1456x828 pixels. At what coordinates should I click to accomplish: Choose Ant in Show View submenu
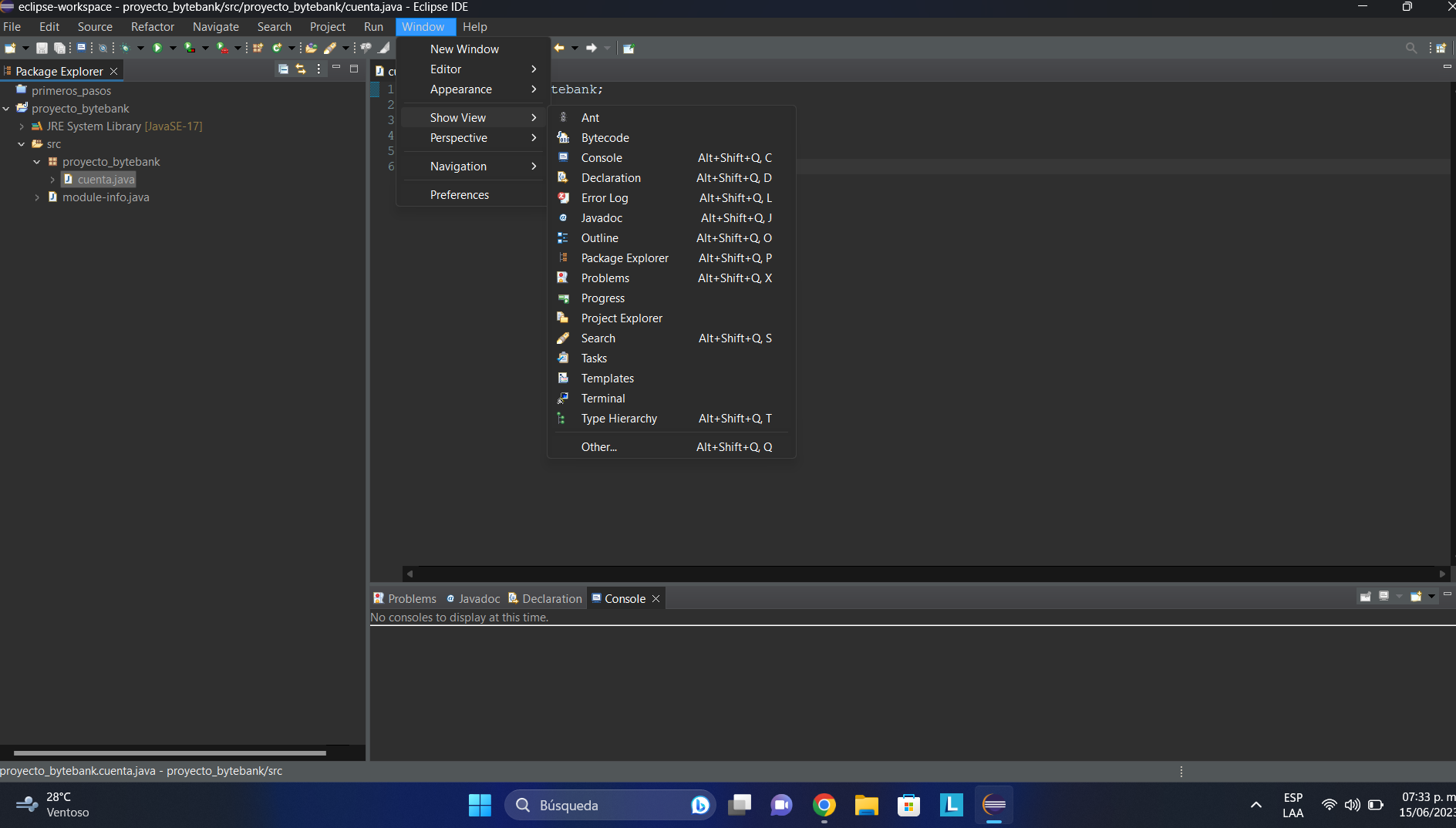671,118
